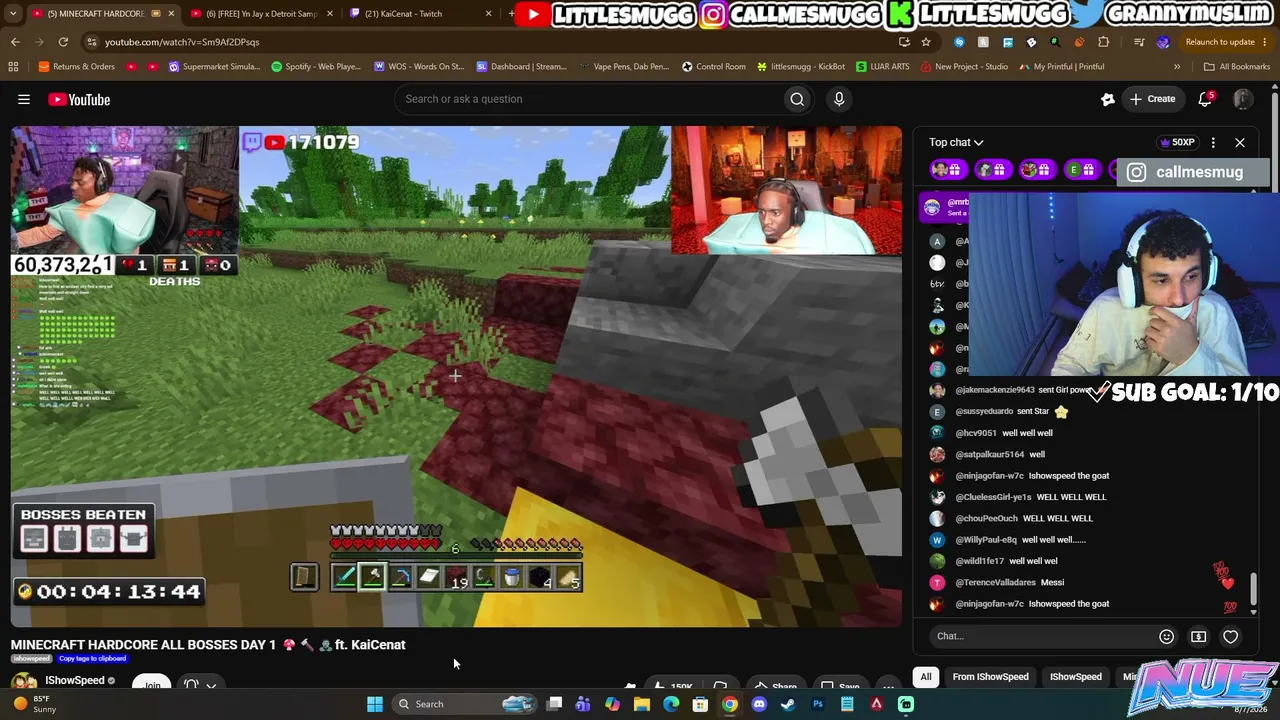1280x720 pixels.
Task: Open the IShowSpeed channel name link
Action: (x=75, y=681)
